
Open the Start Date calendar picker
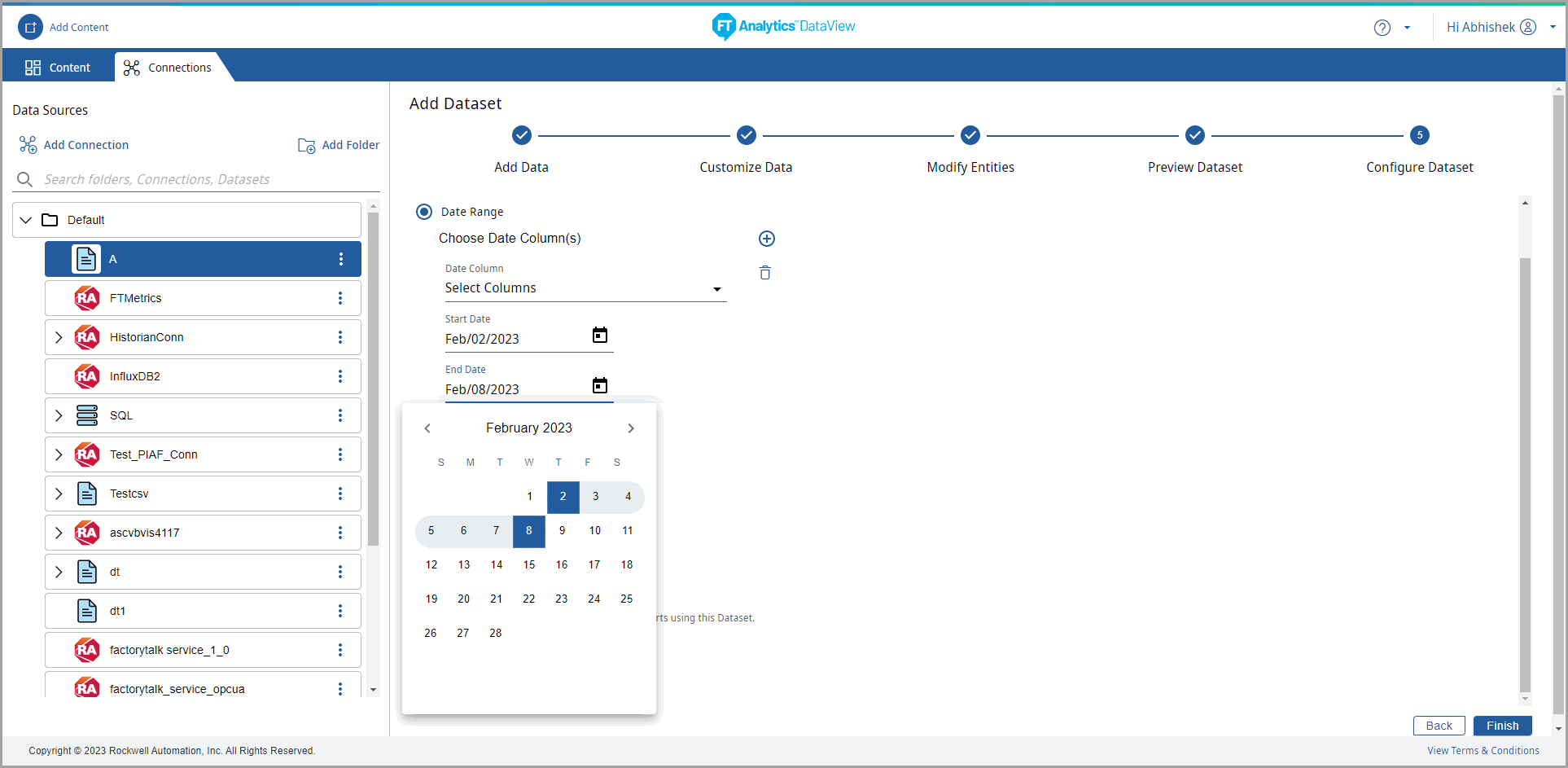[599, 336]
